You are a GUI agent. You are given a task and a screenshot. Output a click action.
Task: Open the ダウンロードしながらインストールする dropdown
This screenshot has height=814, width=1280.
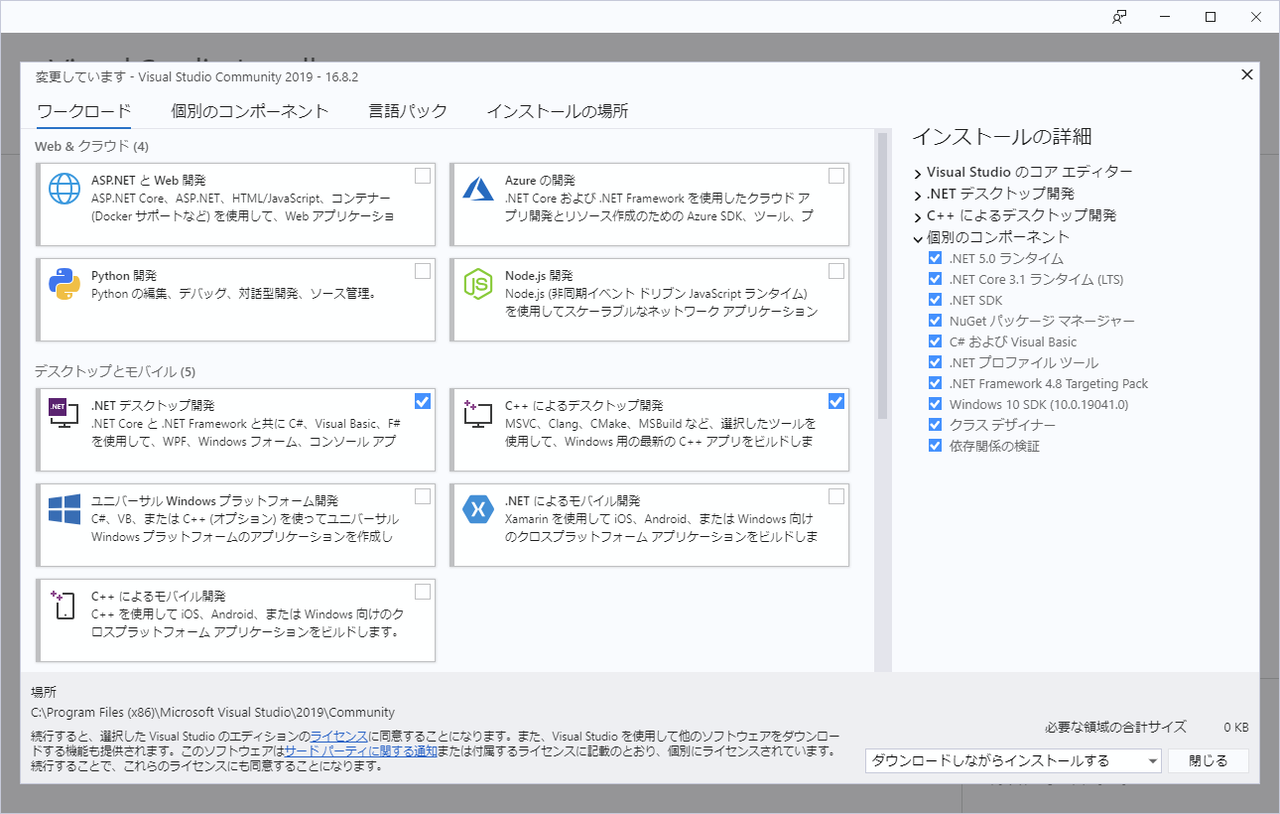click(x=1013, y=761)
